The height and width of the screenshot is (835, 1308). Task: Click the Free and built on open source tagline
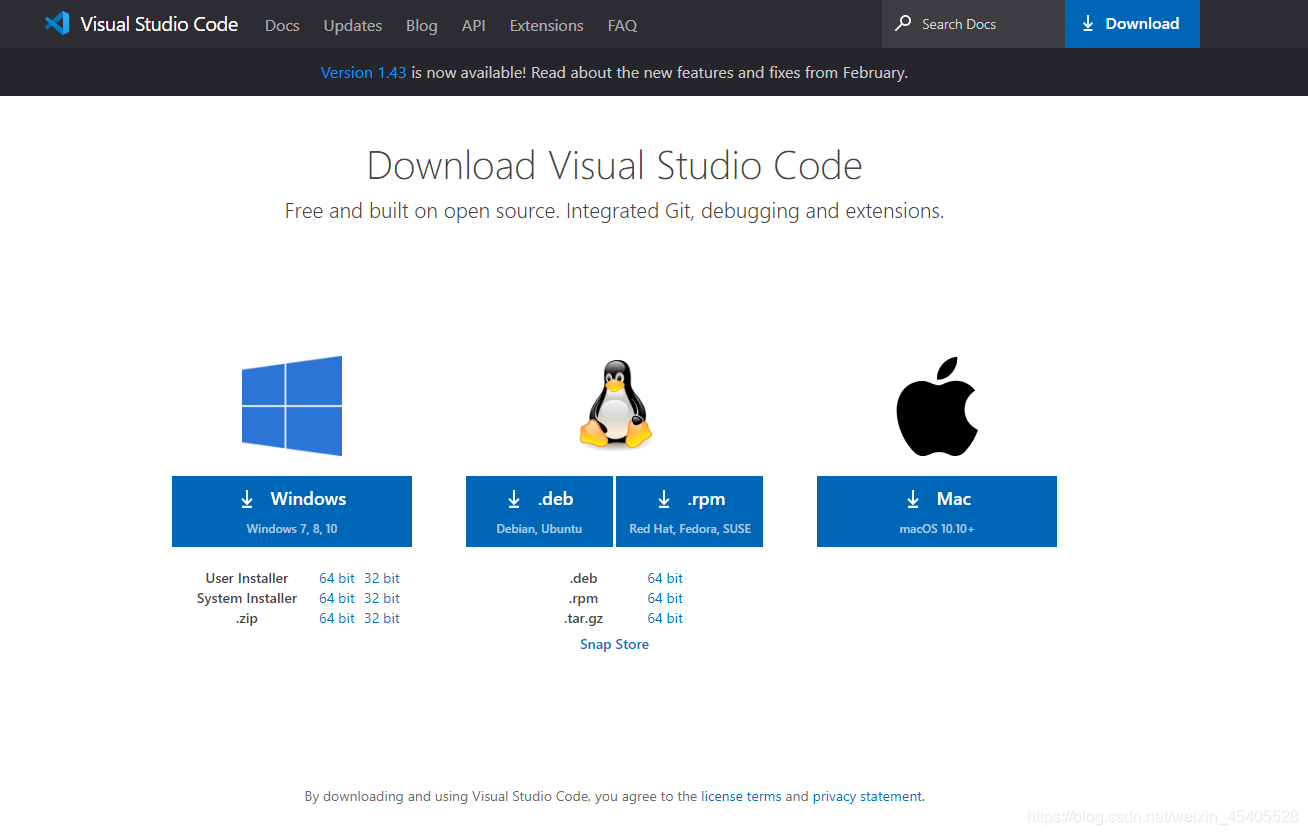(615, 211)
